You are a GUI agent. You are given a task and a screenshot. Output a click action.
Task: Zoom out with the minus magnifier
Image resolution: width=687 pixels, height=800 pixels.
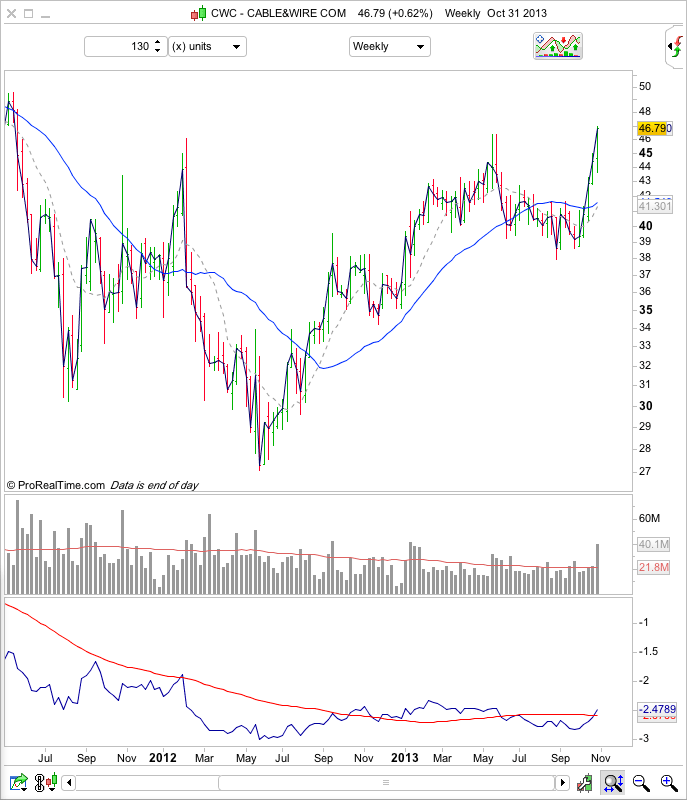(641, 782)
